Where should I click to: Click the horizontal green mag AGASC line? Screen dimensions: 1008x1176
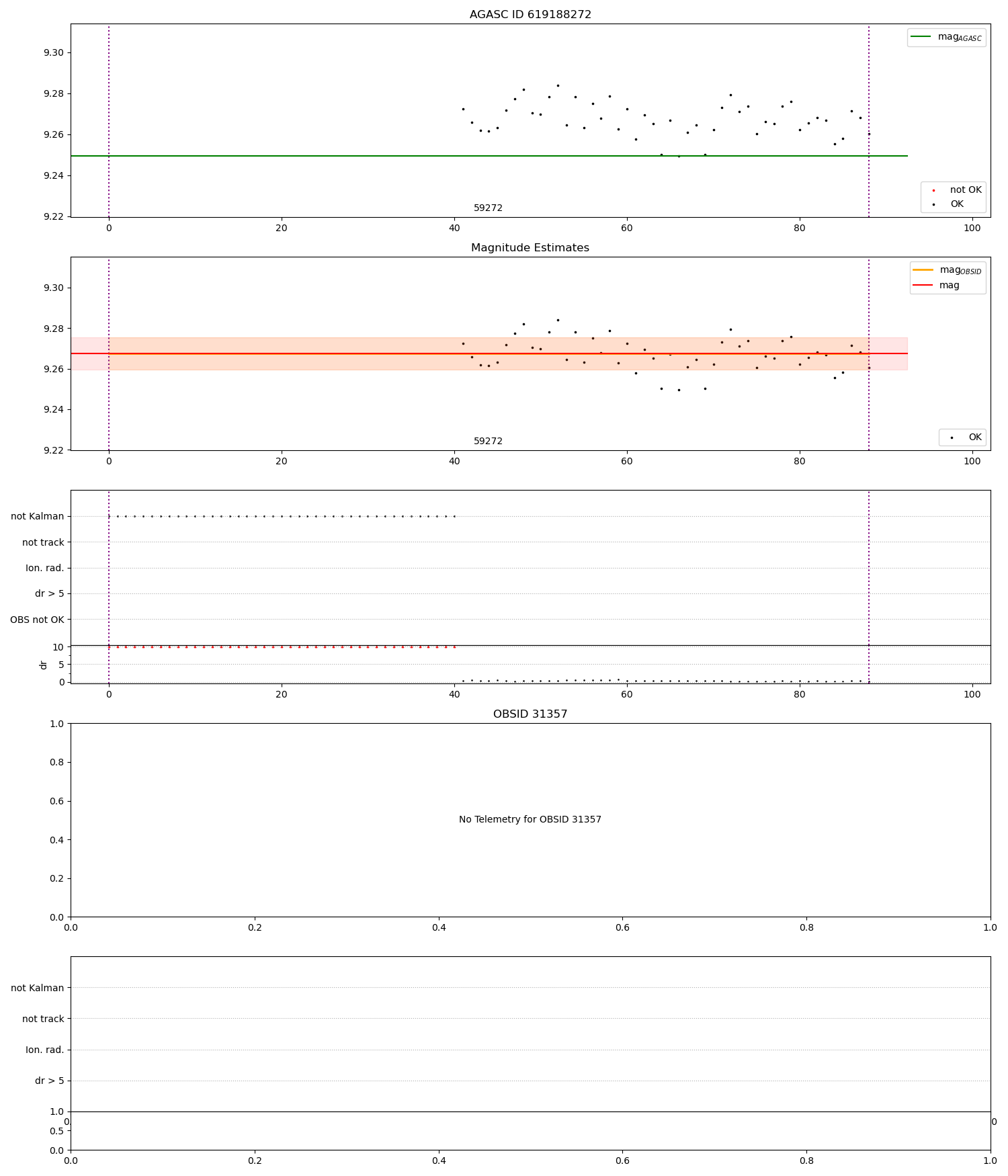click(x=489, y=156)
